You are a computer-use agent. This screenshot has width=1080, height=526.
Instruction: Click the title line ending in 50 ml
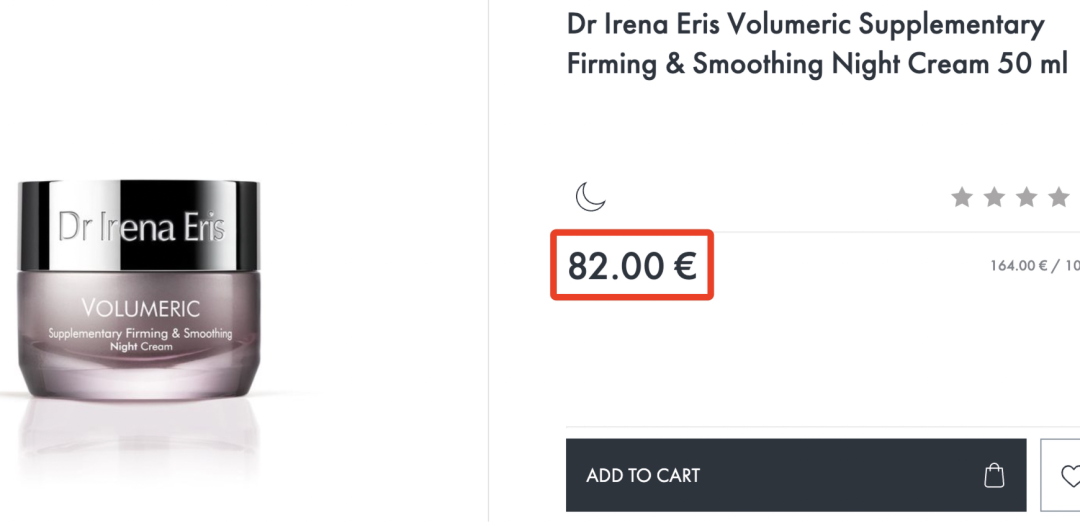click(x=817, y=64)
